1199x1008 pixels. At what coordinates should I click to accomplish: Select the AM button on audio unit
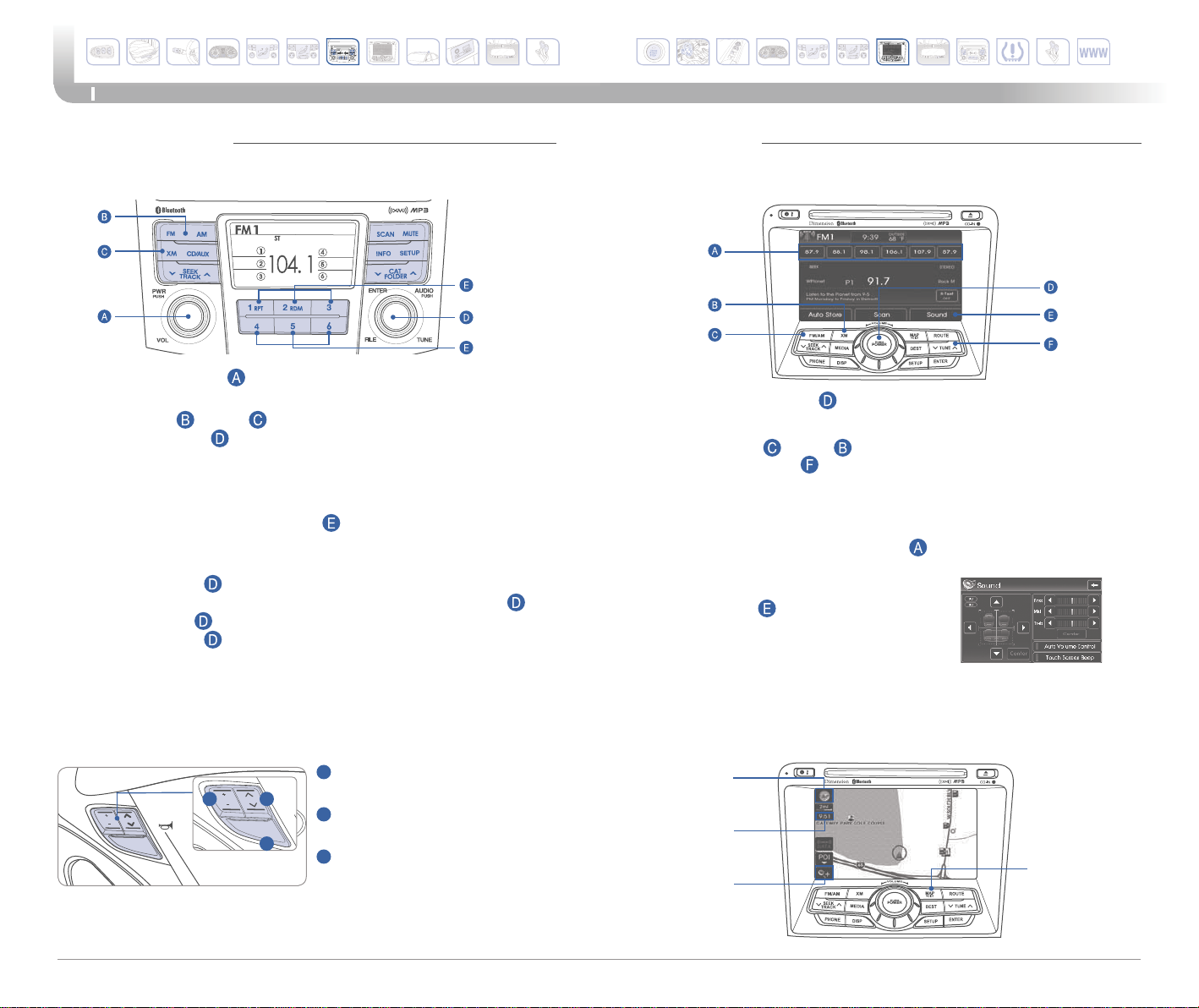(201, 234)
